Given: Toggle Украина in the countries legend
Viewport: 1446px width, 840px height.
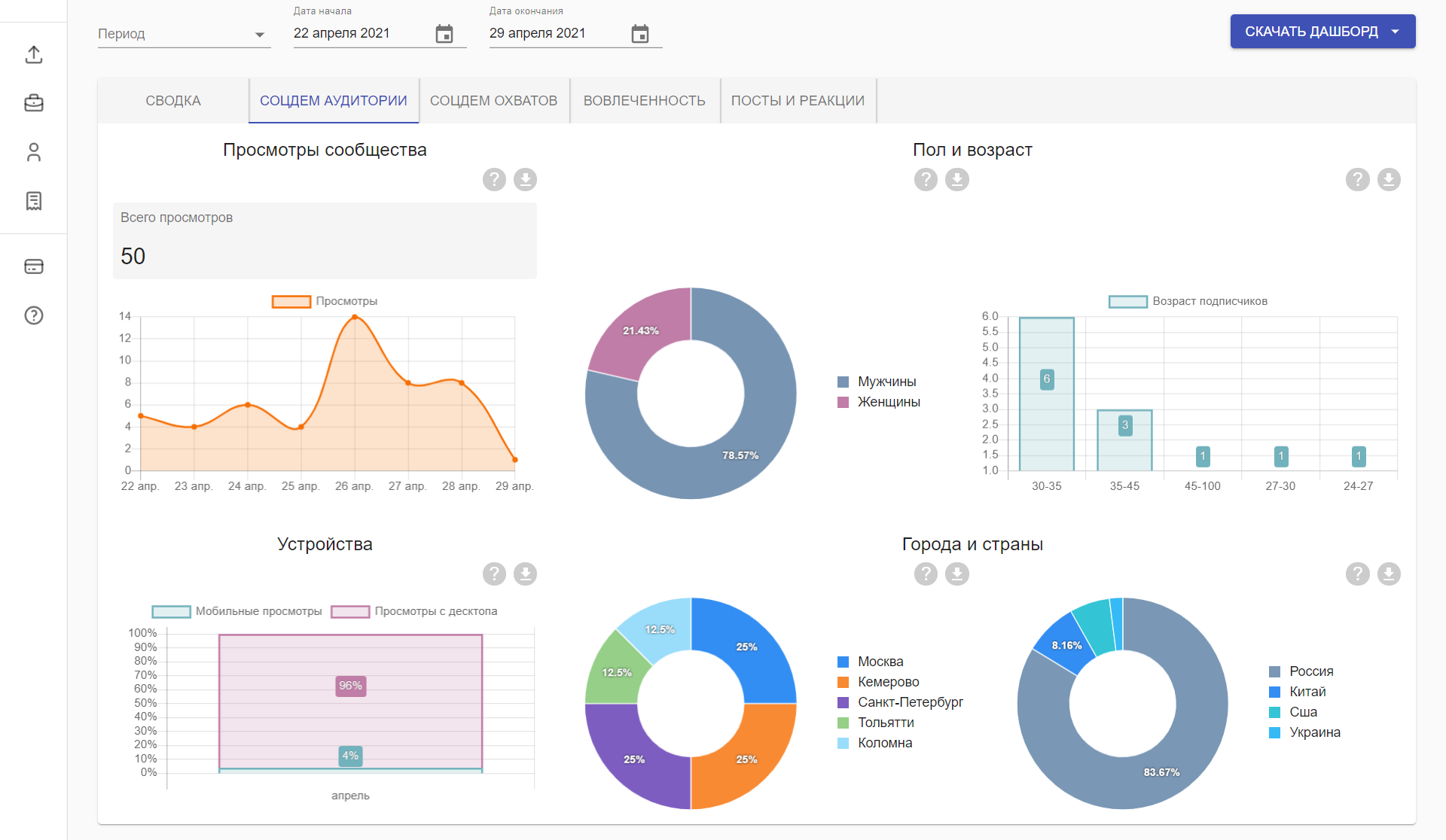Looking at the screenshot, I should click(1305, 732).
